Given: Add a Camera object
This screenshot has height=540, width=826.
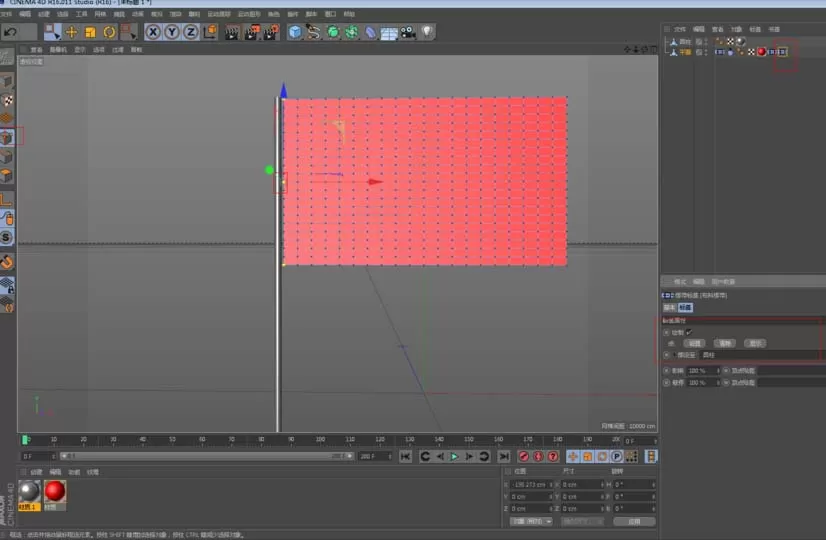Looking at the screenshot, I should click(x=408, y=33).
